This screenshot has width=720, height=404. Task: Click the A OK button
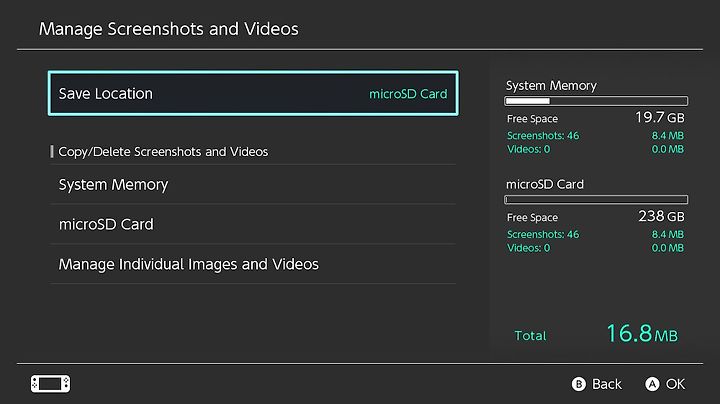click(x=665, y=384)
